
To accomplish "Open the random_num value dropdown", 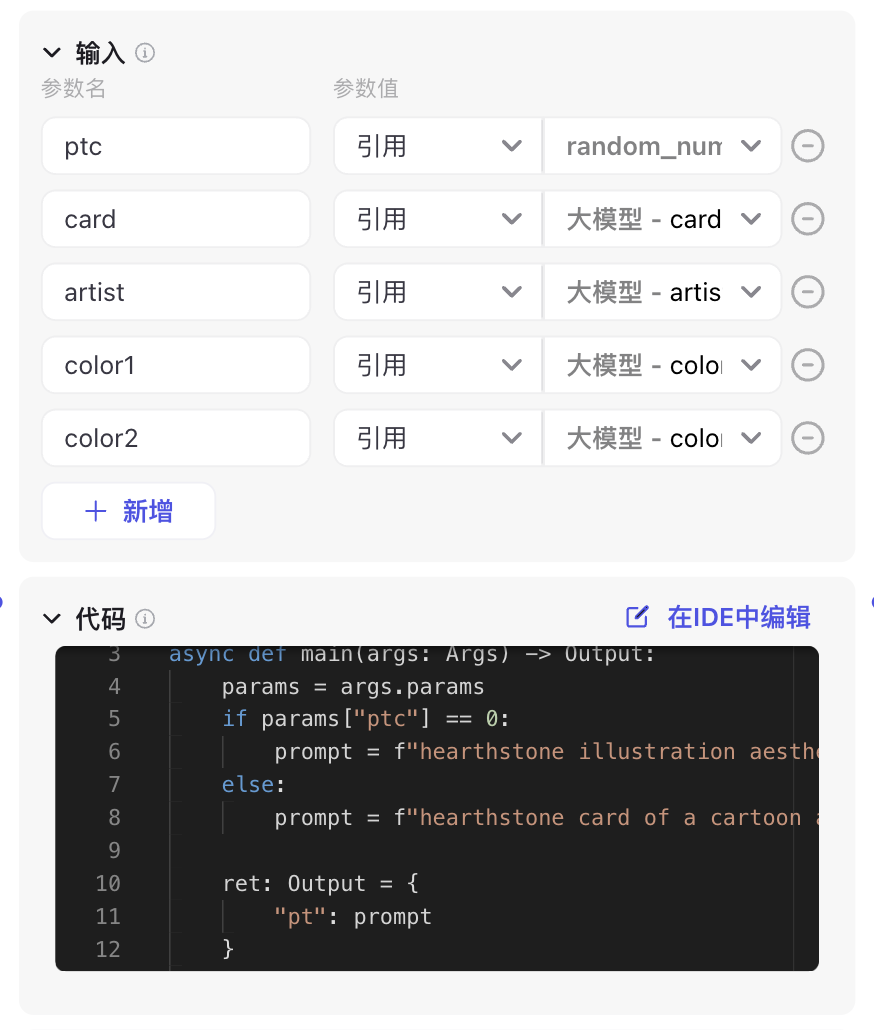I will pos(663,146).
